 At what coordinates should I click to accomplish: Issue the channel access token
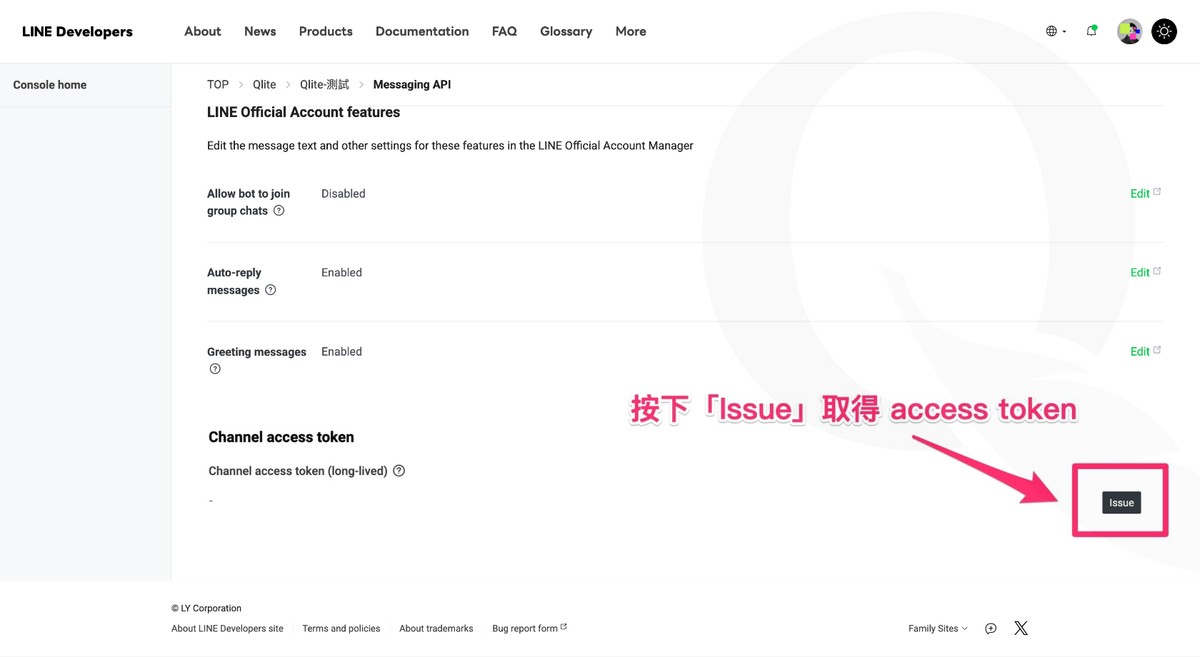tap(1122, 503)
